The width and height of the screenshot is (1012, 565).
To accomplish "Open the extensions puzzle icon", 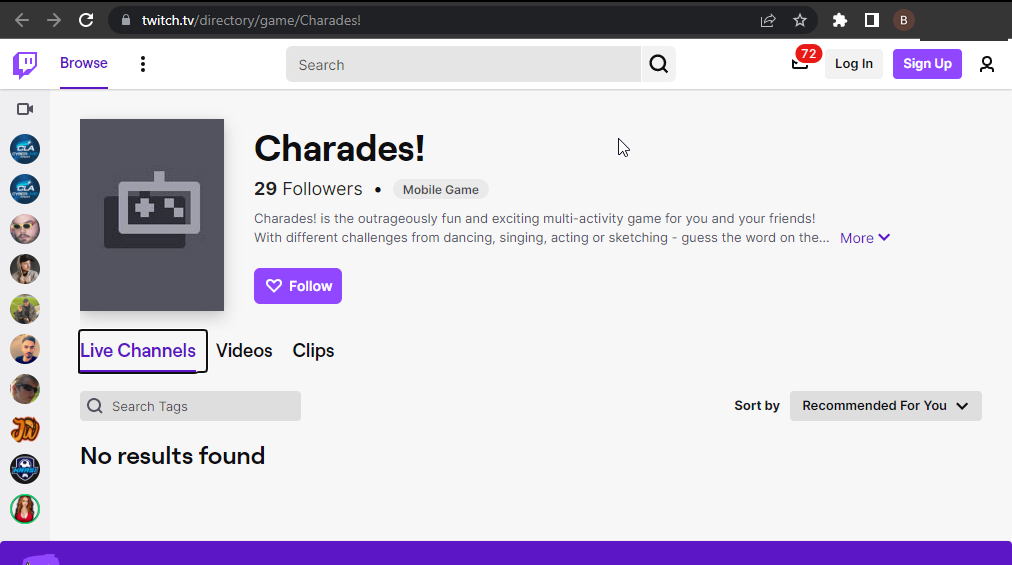I will pyautogui.click(x=839, y=21).
